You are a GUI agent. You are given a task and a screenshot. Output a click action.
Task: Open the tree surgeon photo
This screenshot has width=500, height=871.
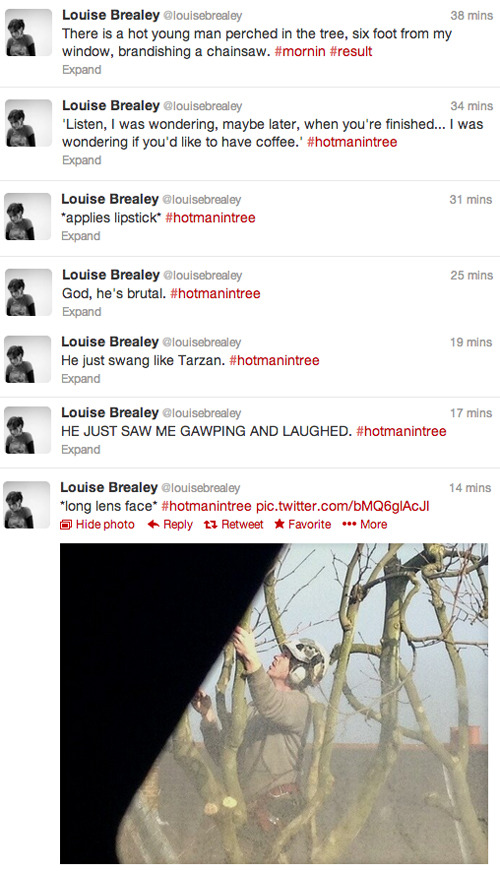click(x=274, y=703)
